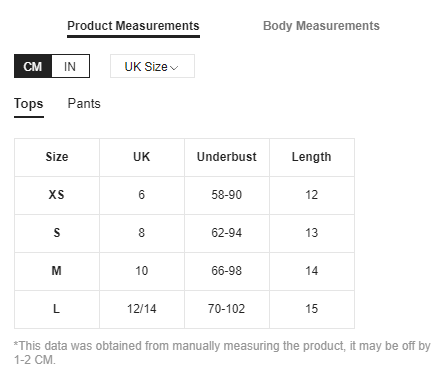
Task: Select the CM unit toggle
Action: (33, 66)
